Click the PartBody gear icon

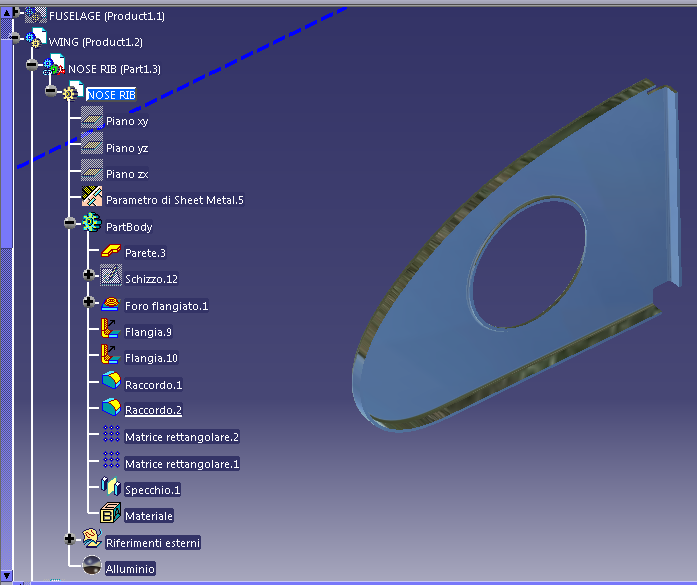tap(92, 222)
